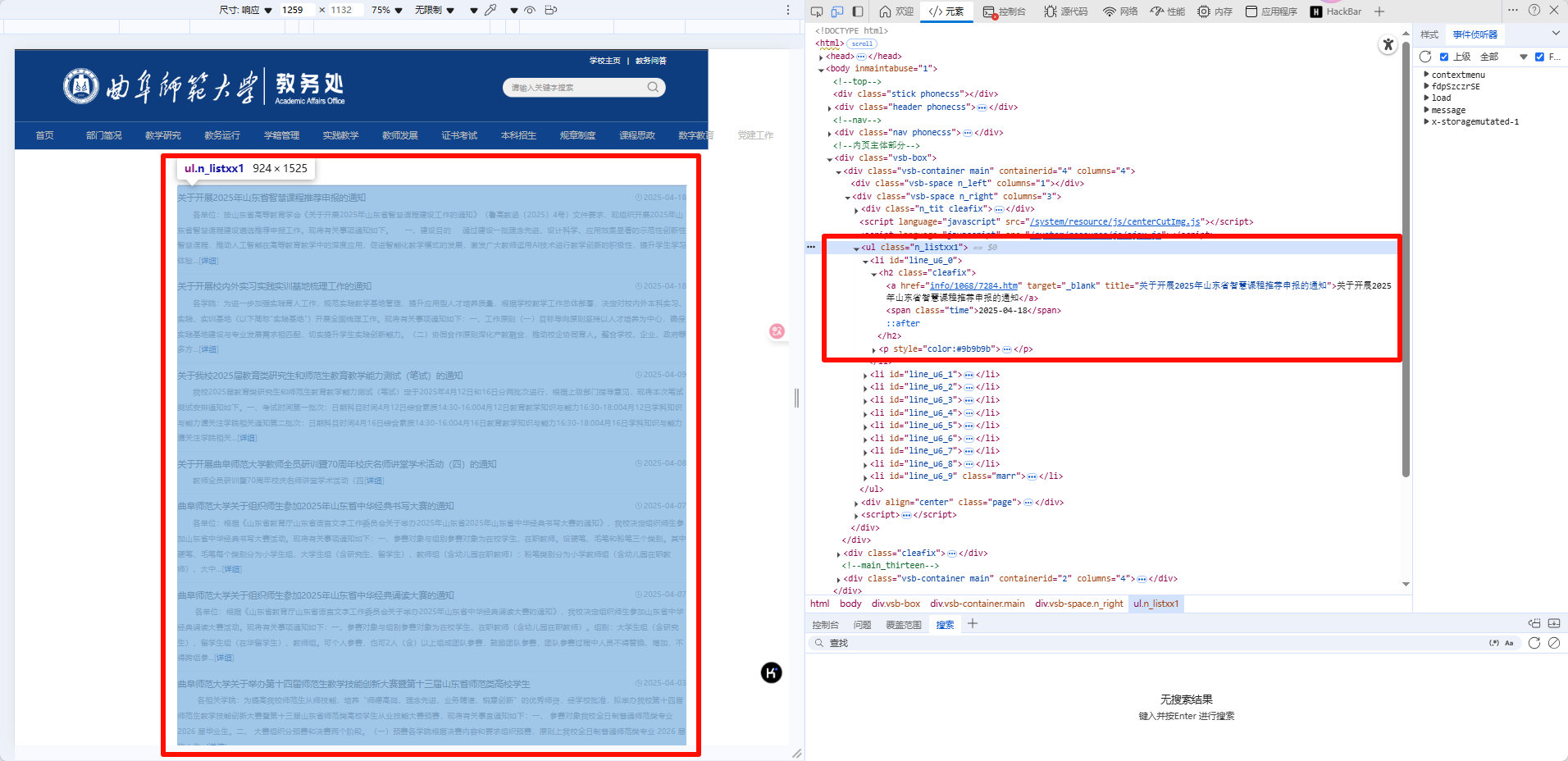Toggle the 上级 ancestors checkbox
Viewport: 1568px width, 761px height.
tap(1444, 57)
